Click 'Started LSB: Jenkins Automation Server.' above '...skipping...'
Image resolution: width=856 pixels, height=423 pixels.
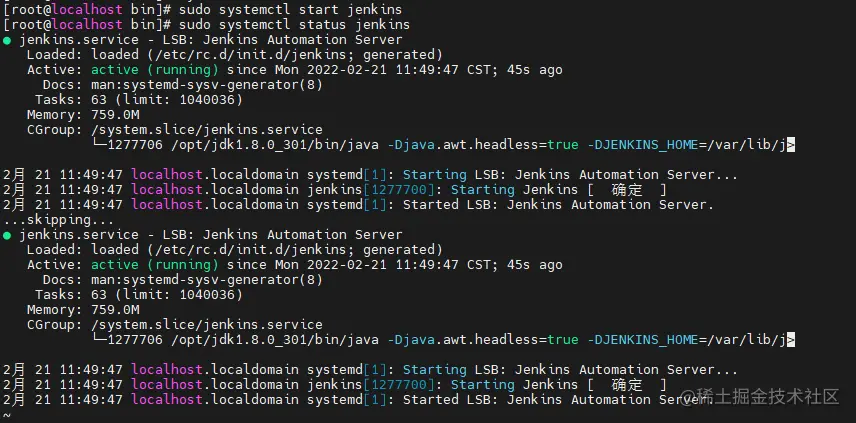click(558, 205)
